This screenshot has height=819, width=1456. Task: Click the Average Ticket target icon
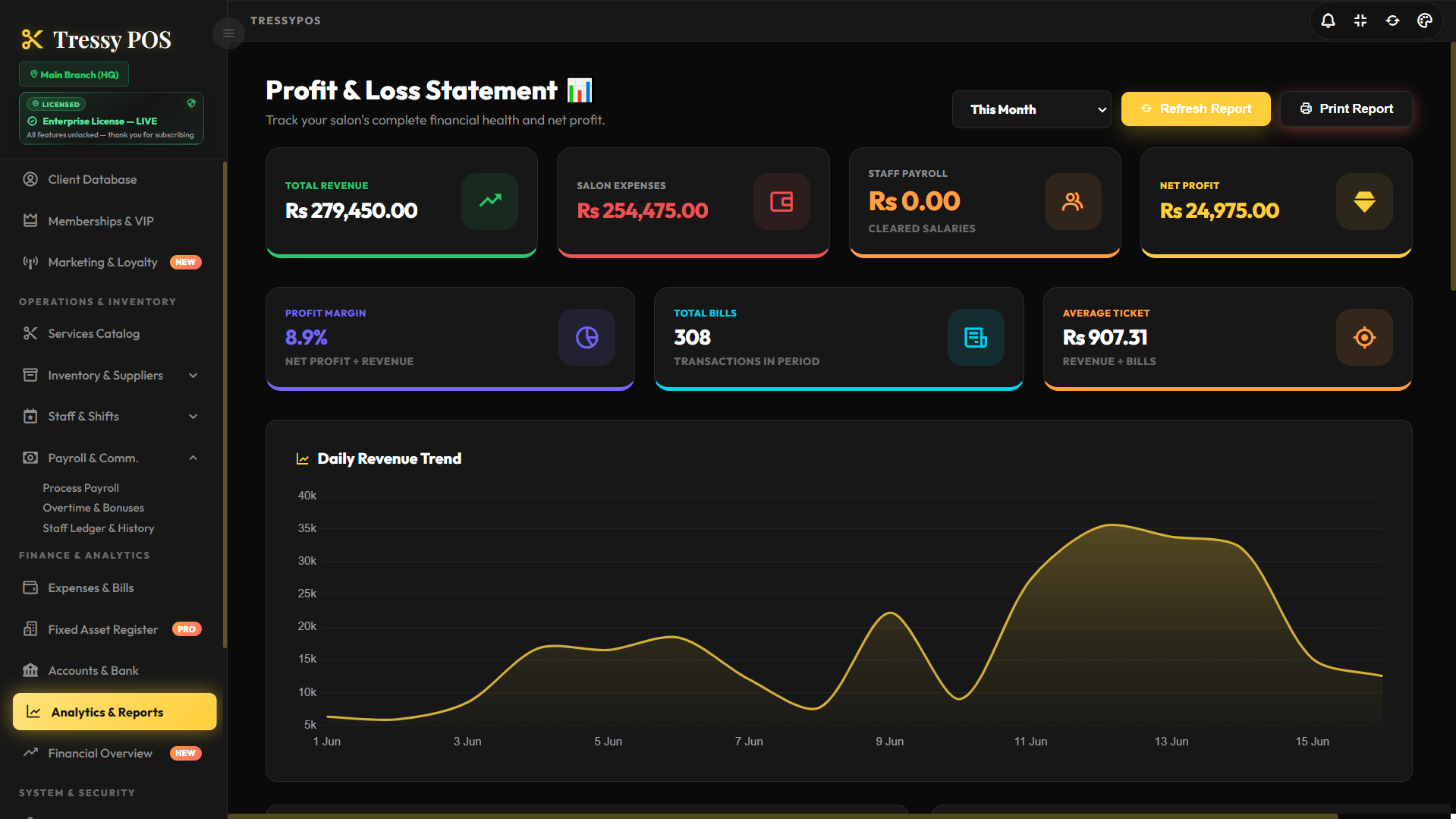(x=1364, y=337)
